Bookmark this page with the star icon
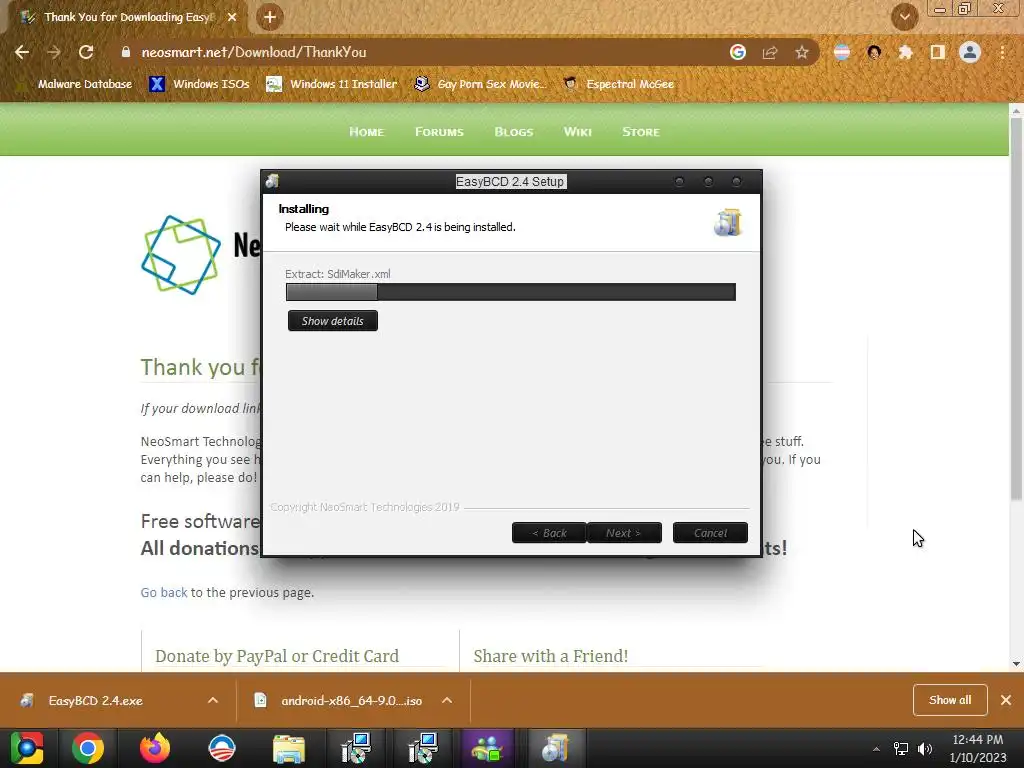The height and width of the screenshot is (768, 1024). click(802, 52)
